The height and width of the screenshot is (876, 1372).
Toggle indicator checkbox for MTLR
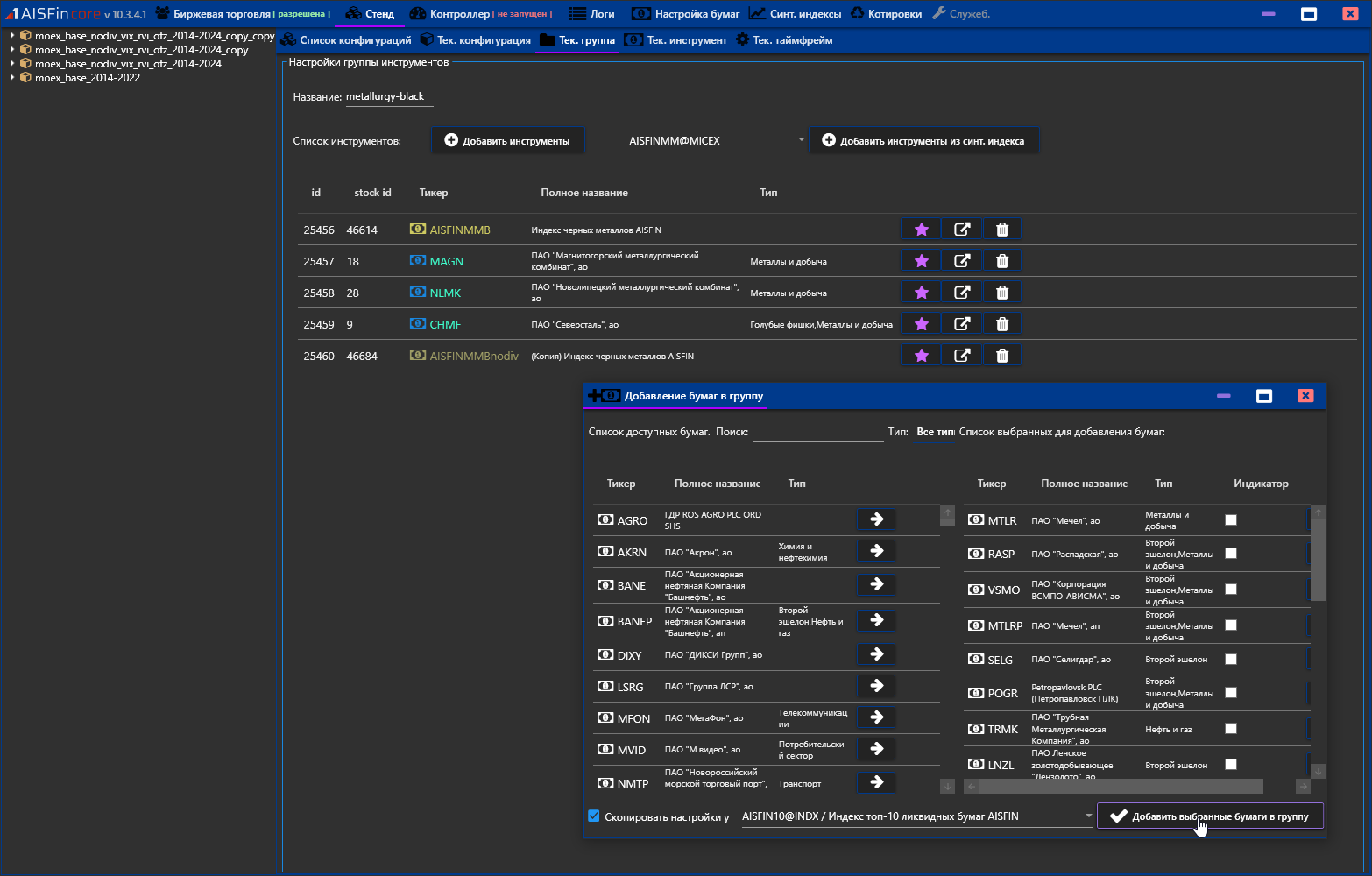(1231, 520)
